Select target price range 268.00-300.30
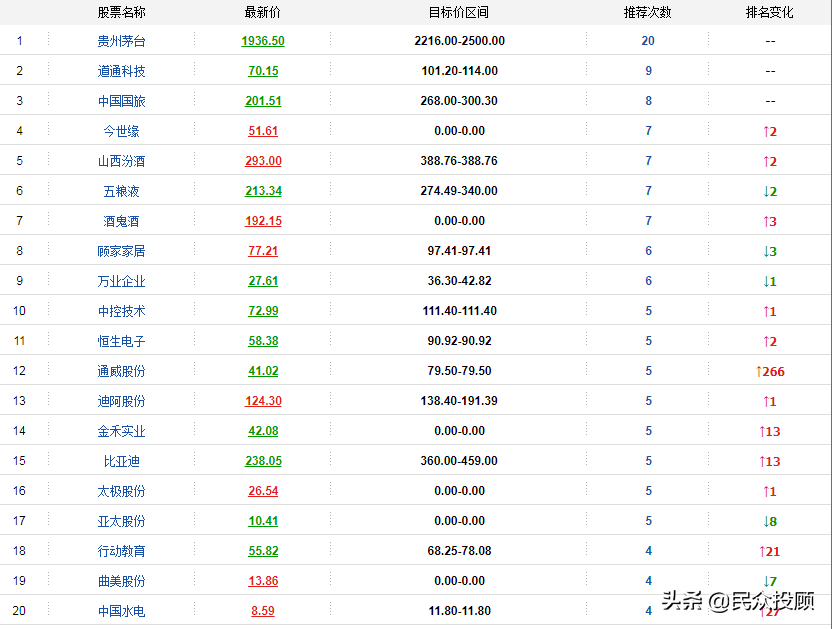 [459, 101]
